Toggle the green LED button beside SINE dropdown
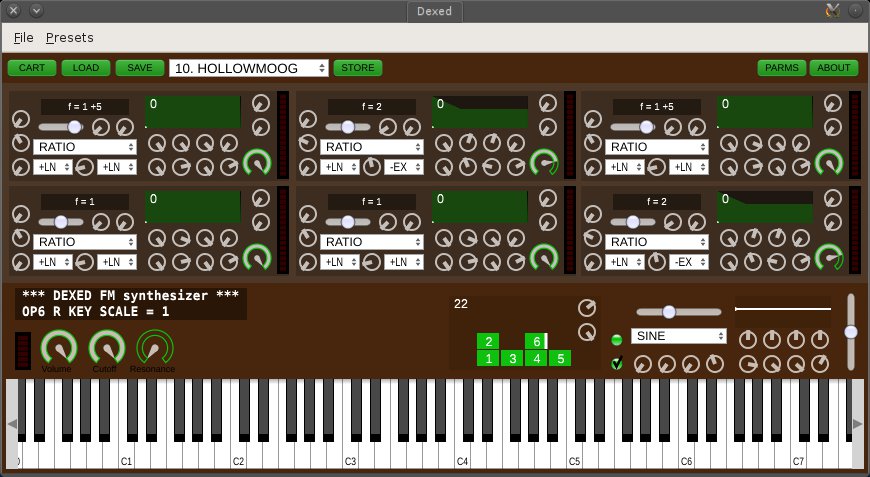This screenshot has width=870, height=477. coord(617,340)
